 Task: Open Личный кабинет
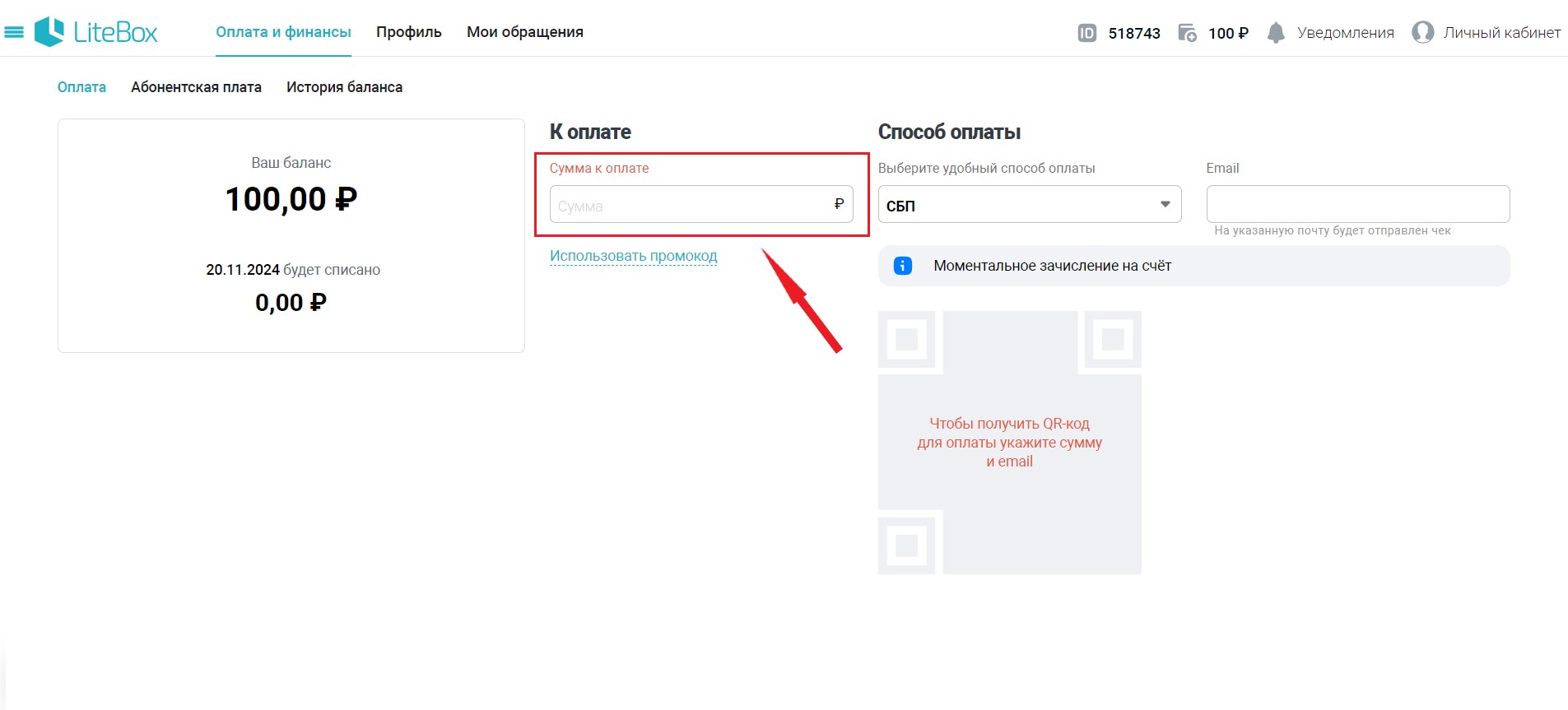click(x=1502, y=33)
